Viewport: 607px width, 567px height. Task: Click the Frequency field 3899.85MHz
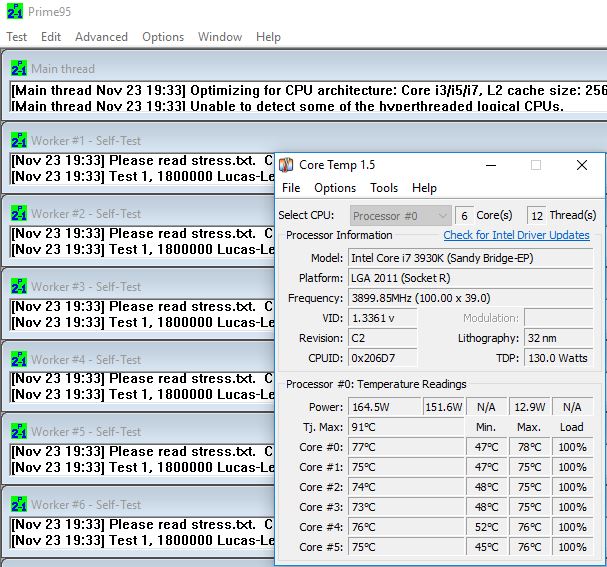pyautogui.click(x=470, y=298)
